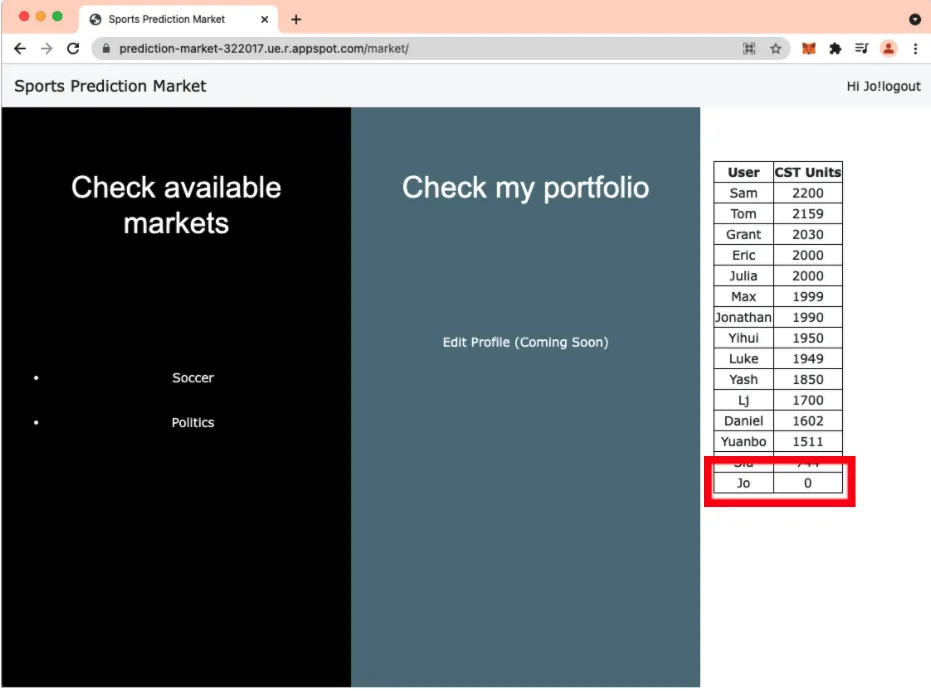
Task: Open the Chrome profile avatar
Action: [888, 49]
